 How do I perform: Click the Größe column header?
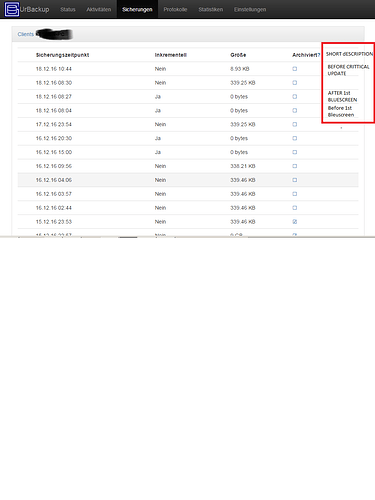click(238, 55)
